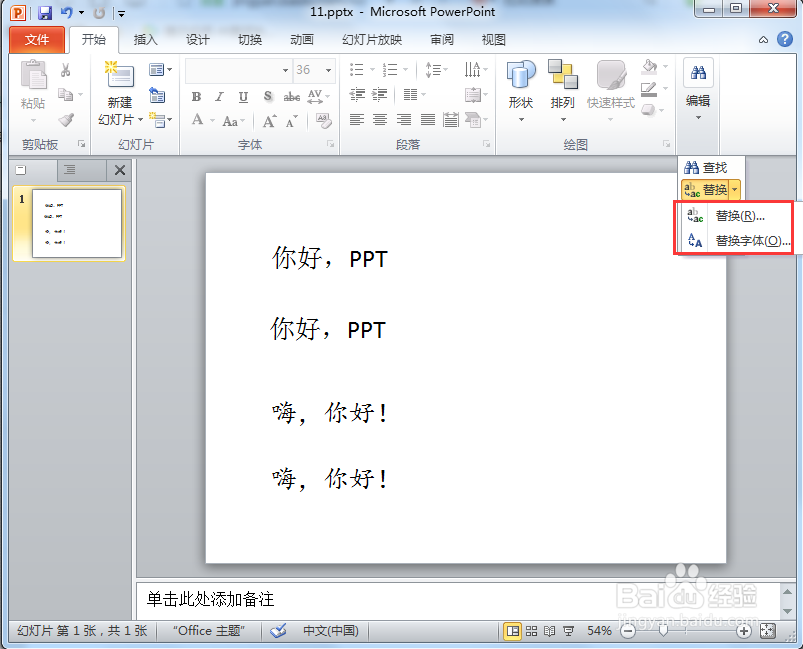Open the font name dropdown
Viewport: 803px width, 649px height.
pyautogui.click(x=285, y=70)
